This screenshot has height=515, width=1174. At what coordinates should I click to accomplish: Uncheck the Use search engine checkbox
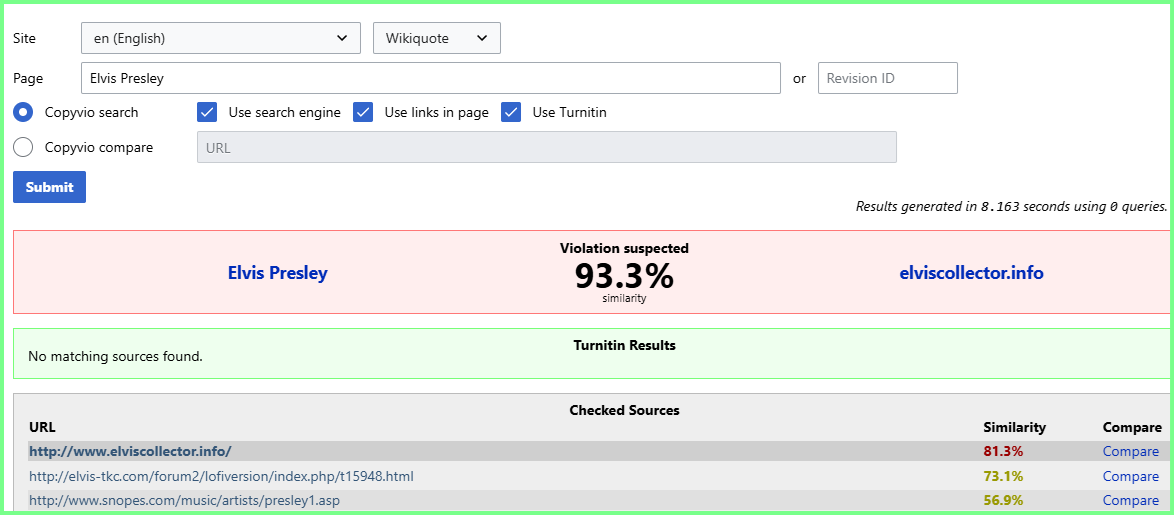[207, 112]
